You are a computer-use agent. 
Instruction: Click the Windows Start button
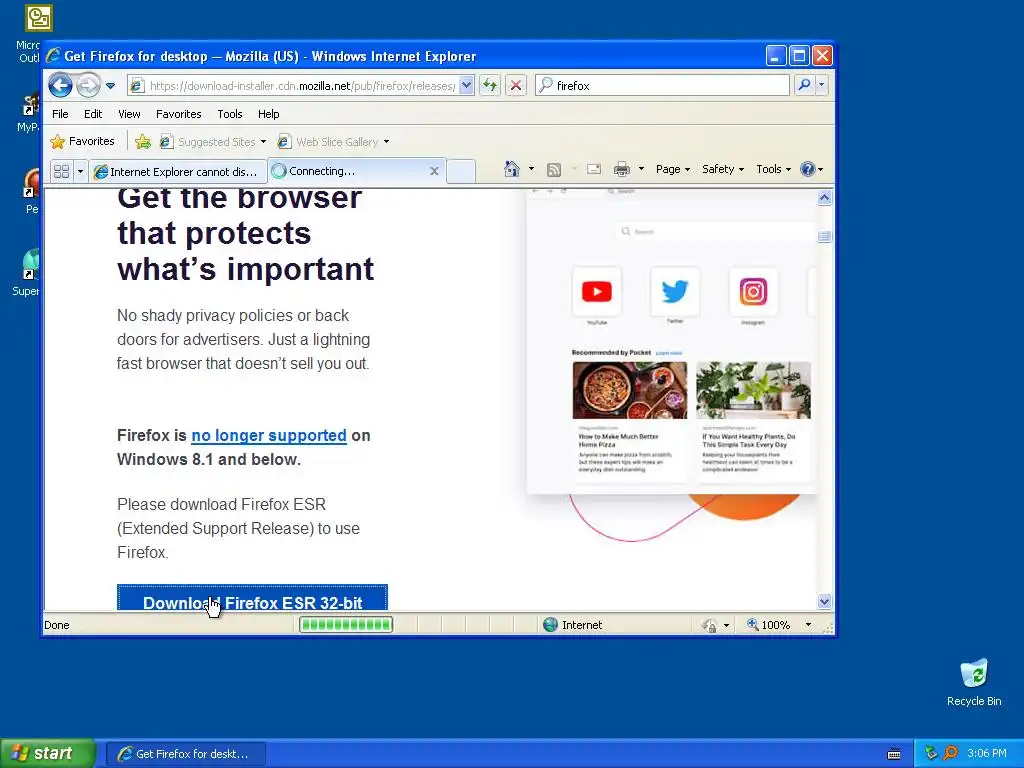(48, 754)
